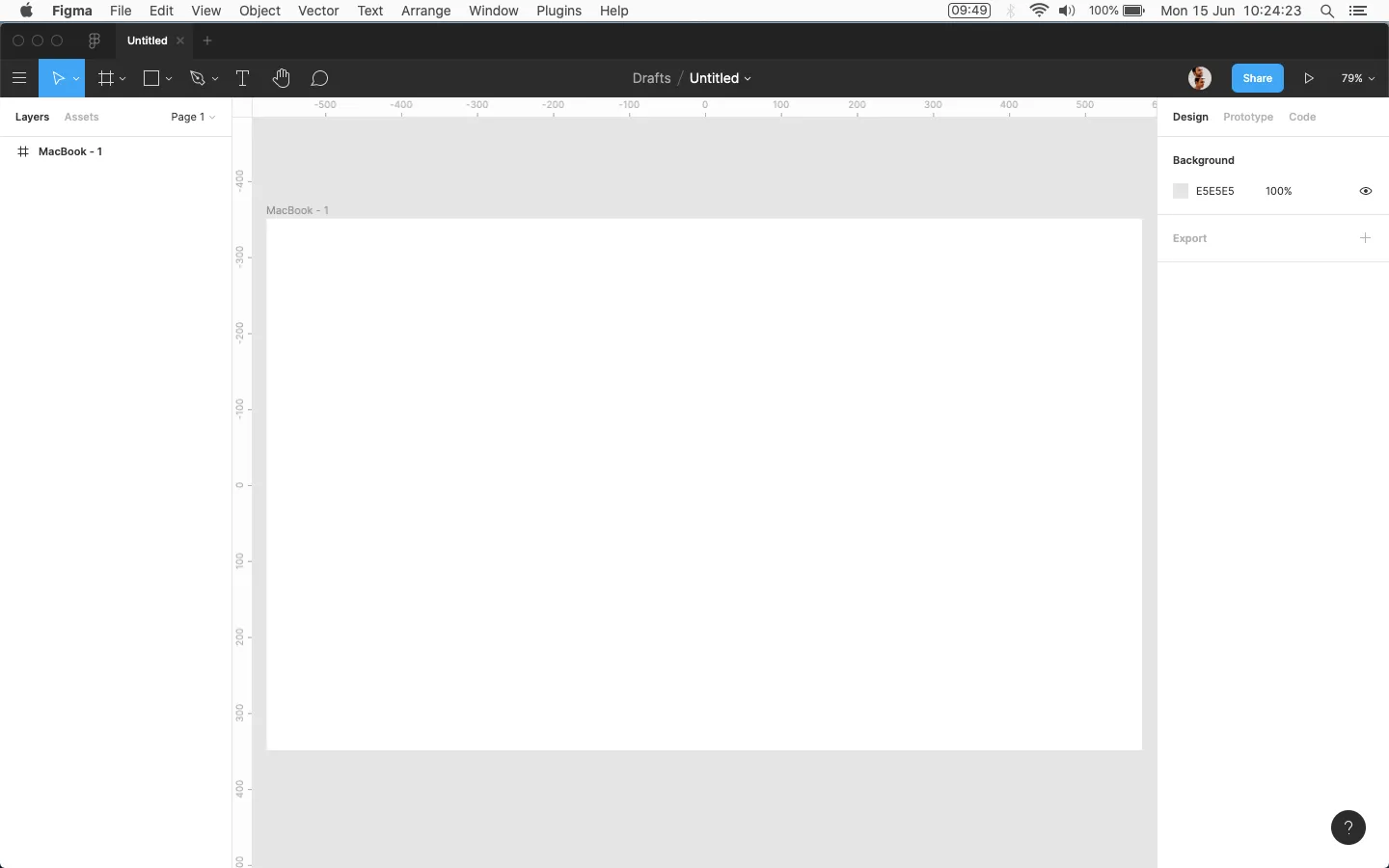The width and height of the screenshot is (1389, 868).
Task: Select the Pen tool
Action: point(198,78)
